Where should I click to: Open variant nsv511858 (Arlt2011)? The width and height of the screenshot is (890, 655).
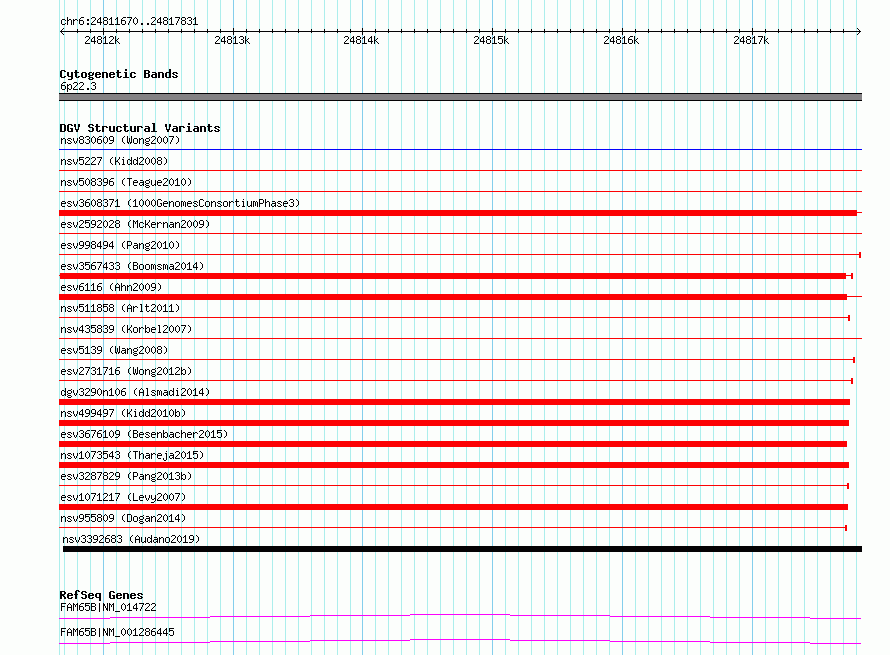(120, 308)
